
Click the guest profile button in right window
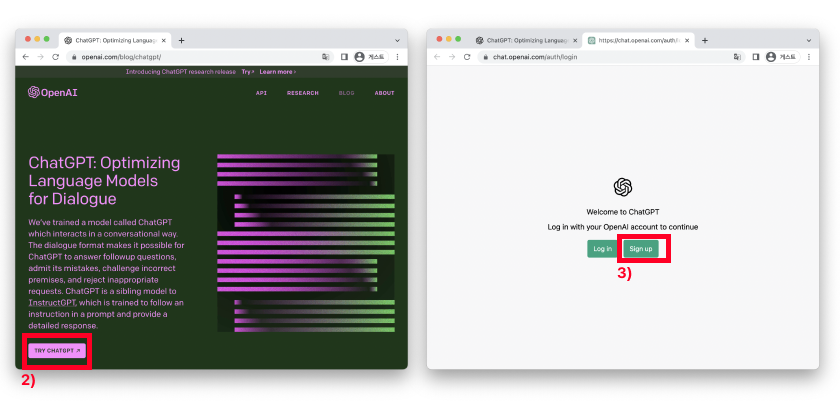tap(782, 57)
